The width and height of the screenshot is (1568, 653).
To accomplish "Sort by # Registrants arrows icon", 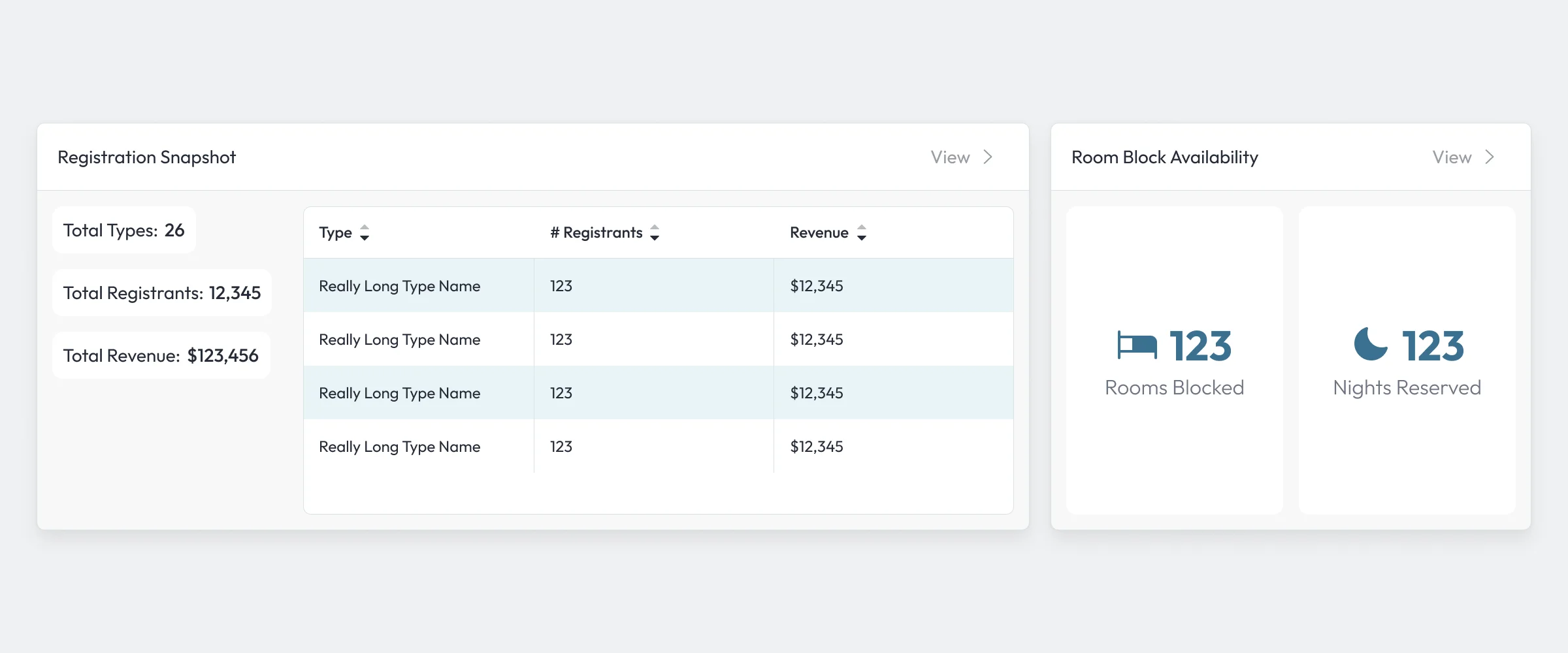I will 655,232.
